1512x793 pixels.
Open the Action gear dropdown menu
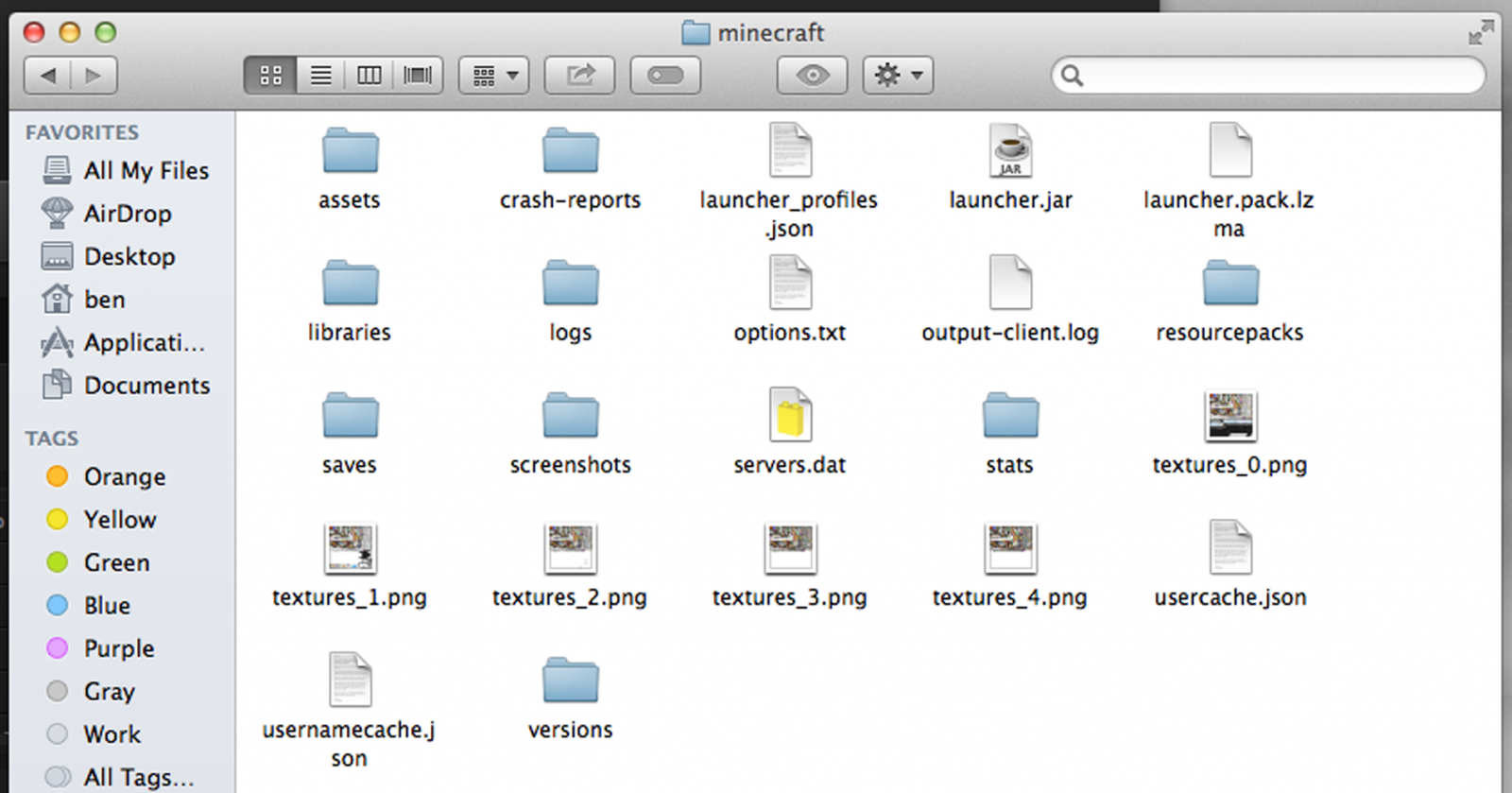pyautogui.click(x=898, y=76)
